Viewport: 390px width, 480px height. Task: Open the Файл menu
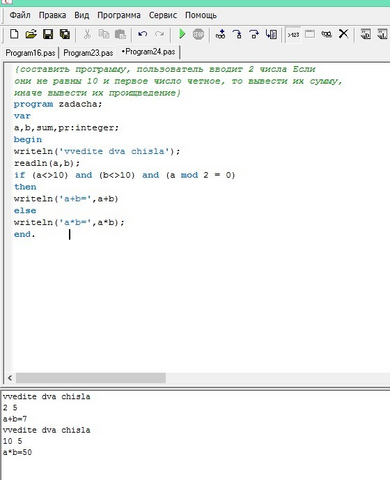pos(20,15)
